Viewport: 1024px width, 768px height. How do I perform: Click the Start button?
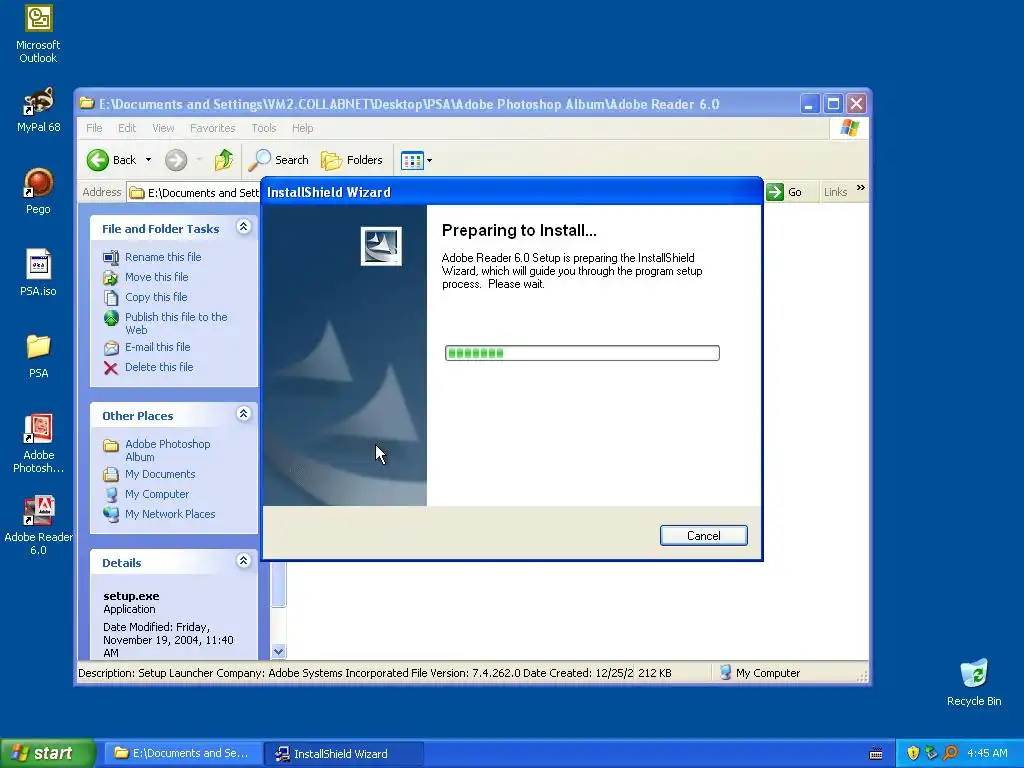click(47, 753)
